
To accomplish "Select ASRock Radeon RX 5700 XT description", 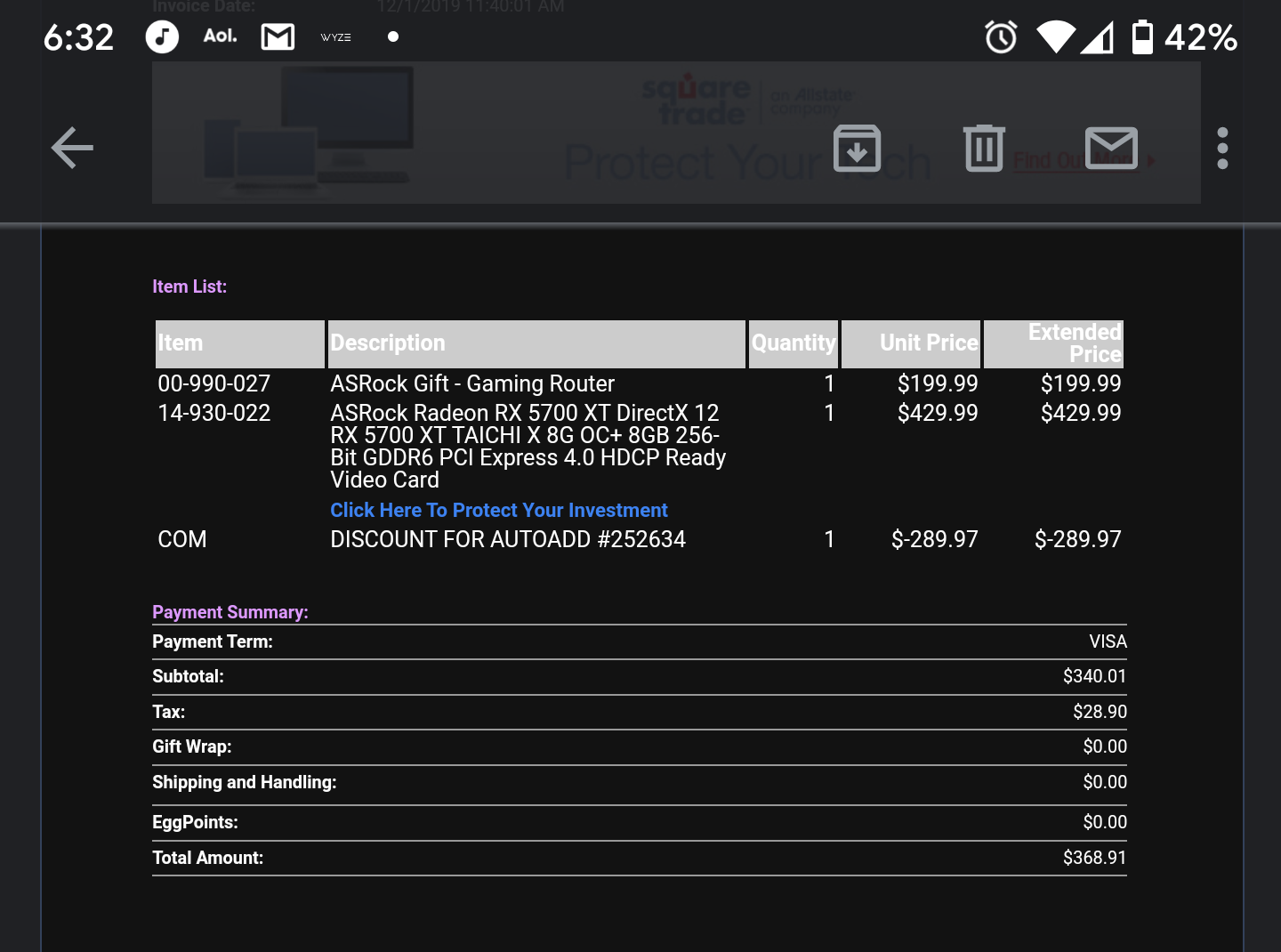I will tap(528, 446).
